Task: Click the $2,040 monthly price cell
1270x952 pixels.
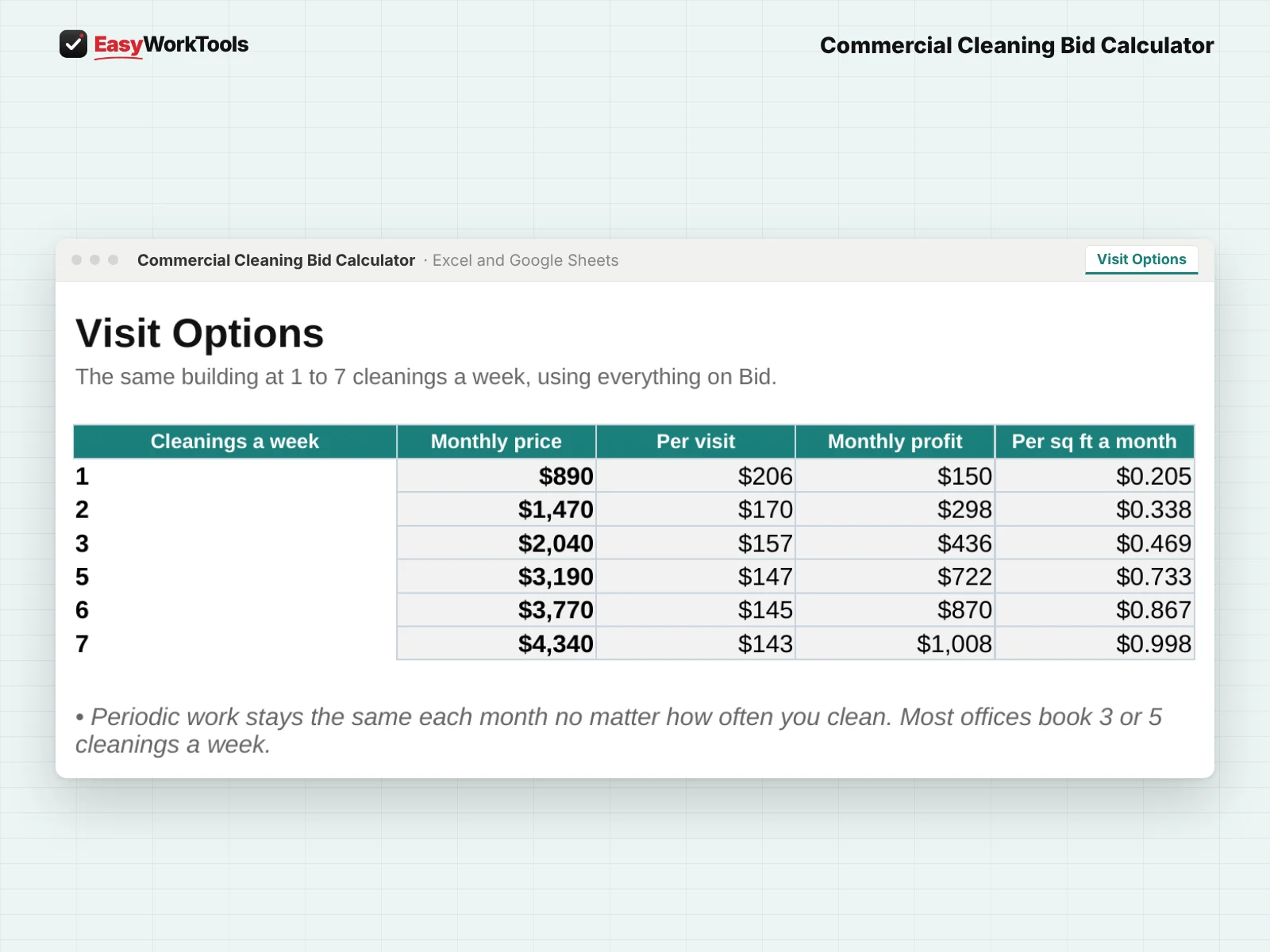Action: pyautogui.click(x=496, y=543)
